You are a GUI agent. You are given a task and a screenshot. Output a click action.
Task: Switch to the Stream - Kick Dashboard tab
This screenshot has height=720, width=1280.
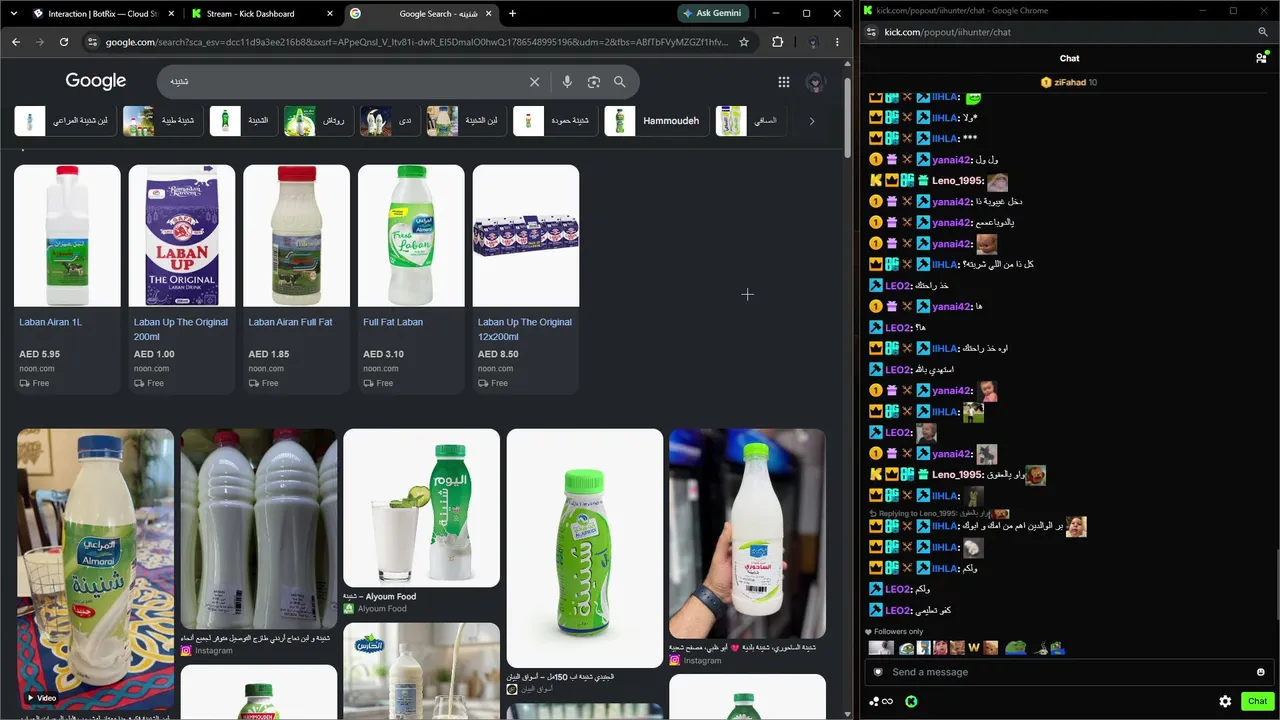(x=263, y=14)
